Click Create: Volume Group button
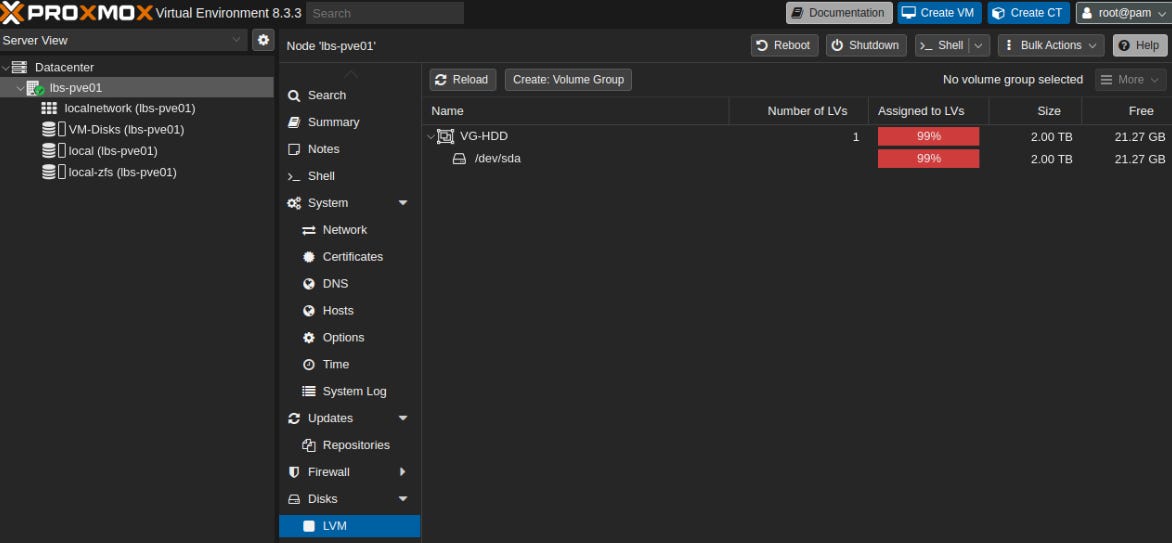This screenshot has width=1172, height=543. (x=568, y=79)
